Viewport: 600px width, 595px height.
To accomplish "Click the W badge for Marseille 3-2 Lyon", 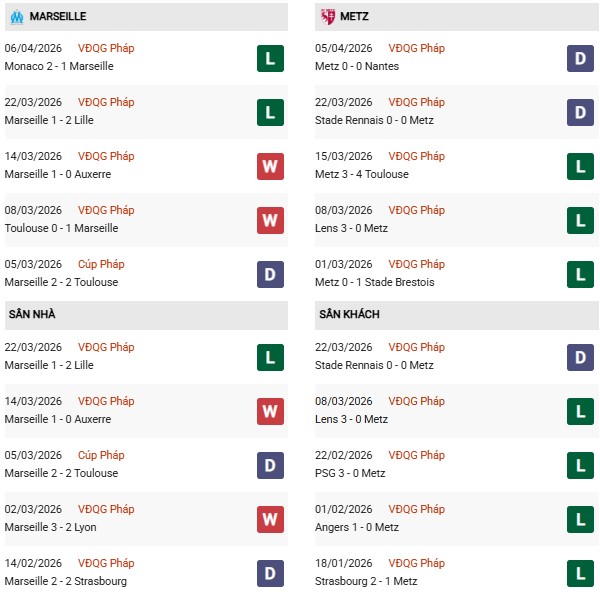I will tap(270, 519).
